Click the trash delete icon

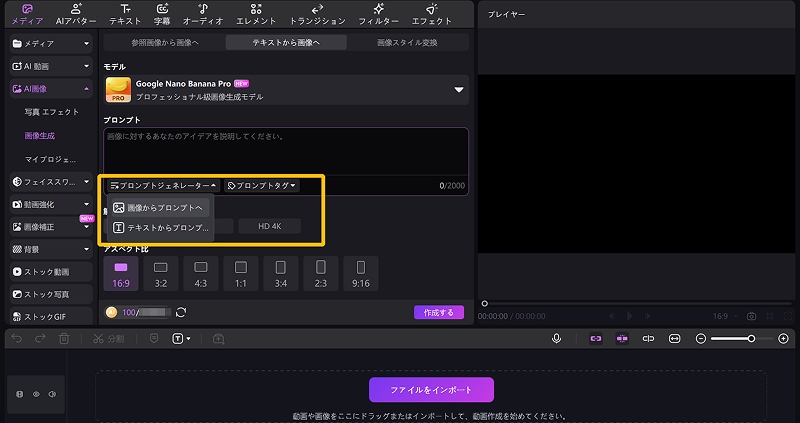pos(64,339)
